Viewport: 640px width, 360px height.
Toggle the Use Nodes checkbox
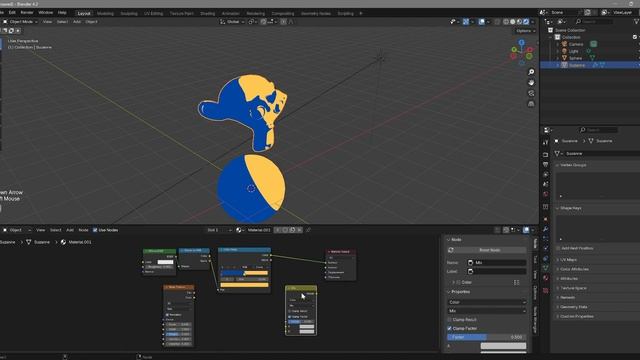[95, 230]
